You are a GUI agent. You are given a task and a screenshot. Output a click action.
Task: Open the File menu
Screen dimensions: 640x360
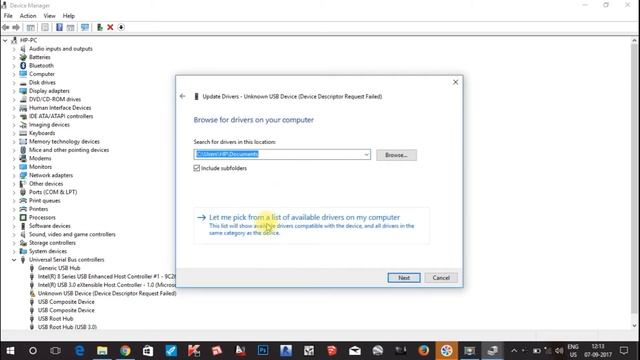[x=8, y=16]
